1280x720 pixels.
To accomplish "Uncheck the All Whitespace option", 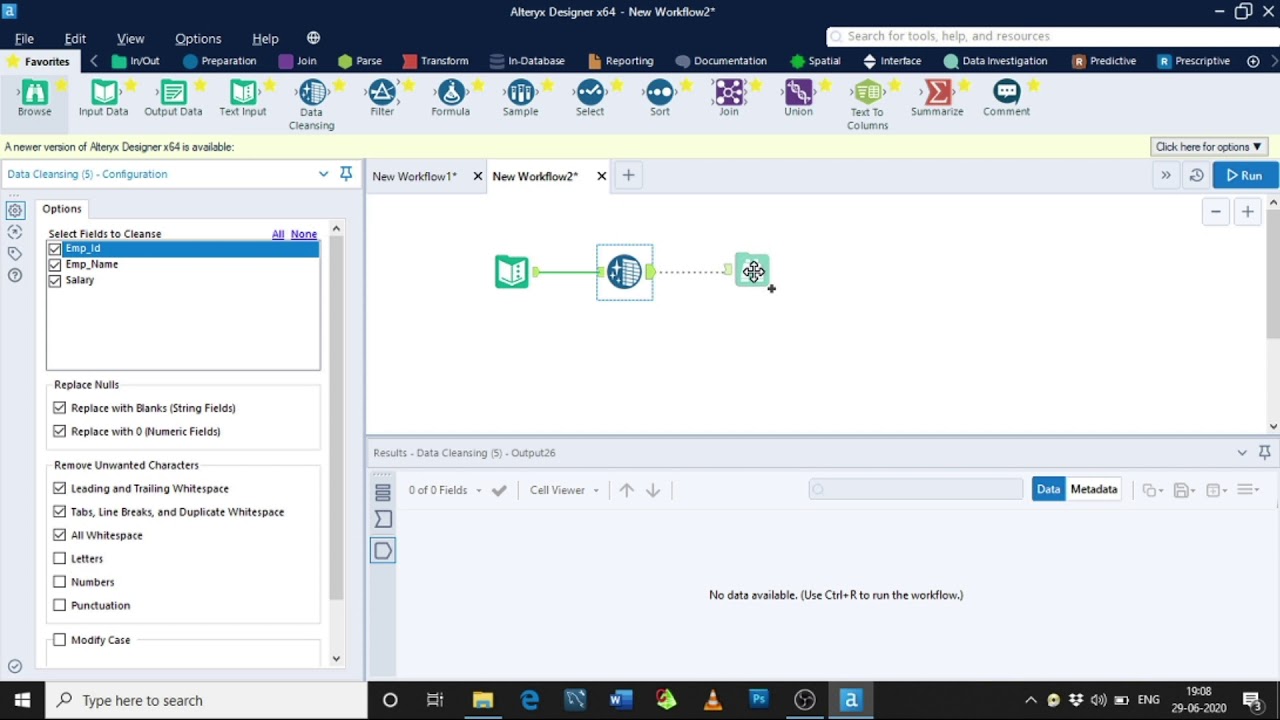I will point(60,535).
